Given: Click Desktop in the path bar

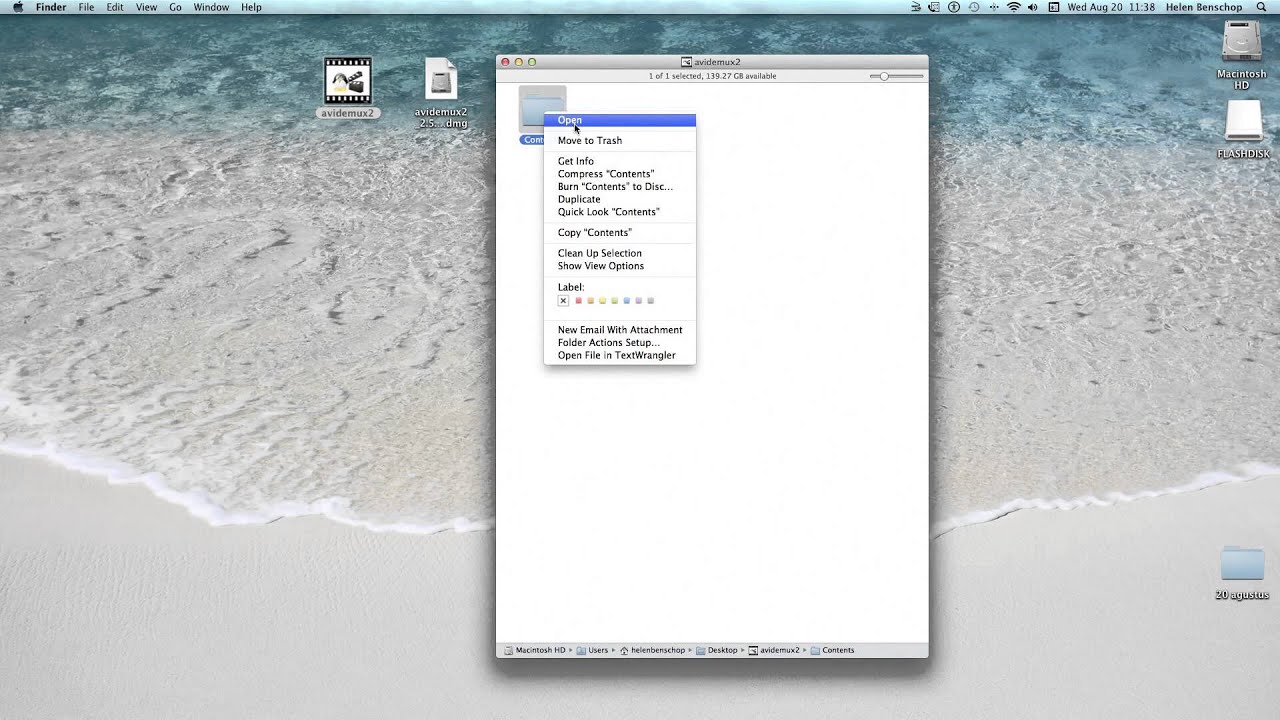Looking at the screenshot, I should point(716,650).
